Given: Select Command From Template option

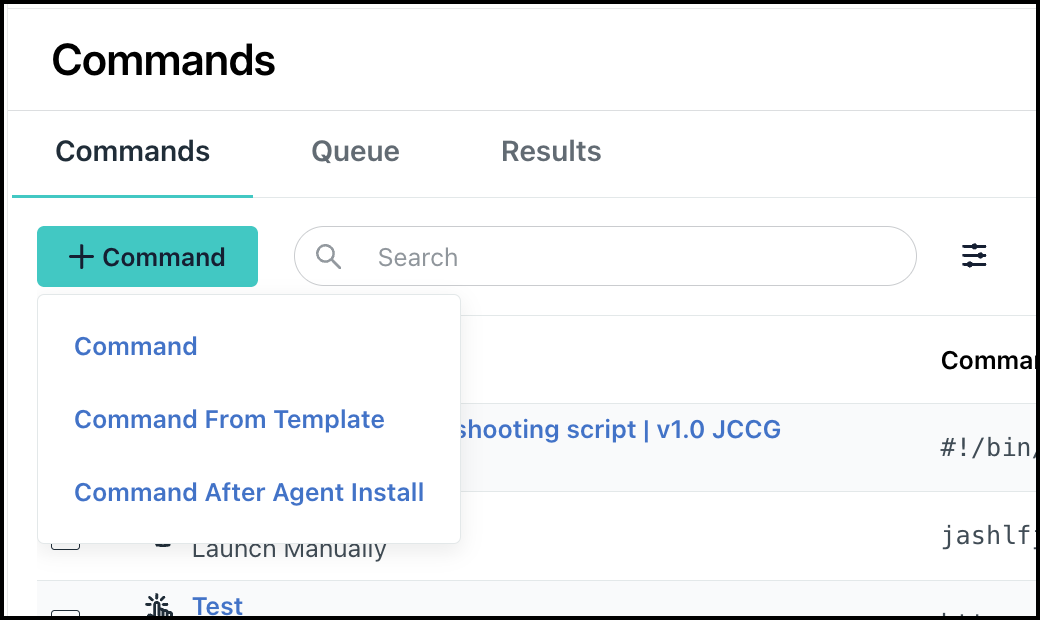Looking at the screenshot, I should (229, 419).
